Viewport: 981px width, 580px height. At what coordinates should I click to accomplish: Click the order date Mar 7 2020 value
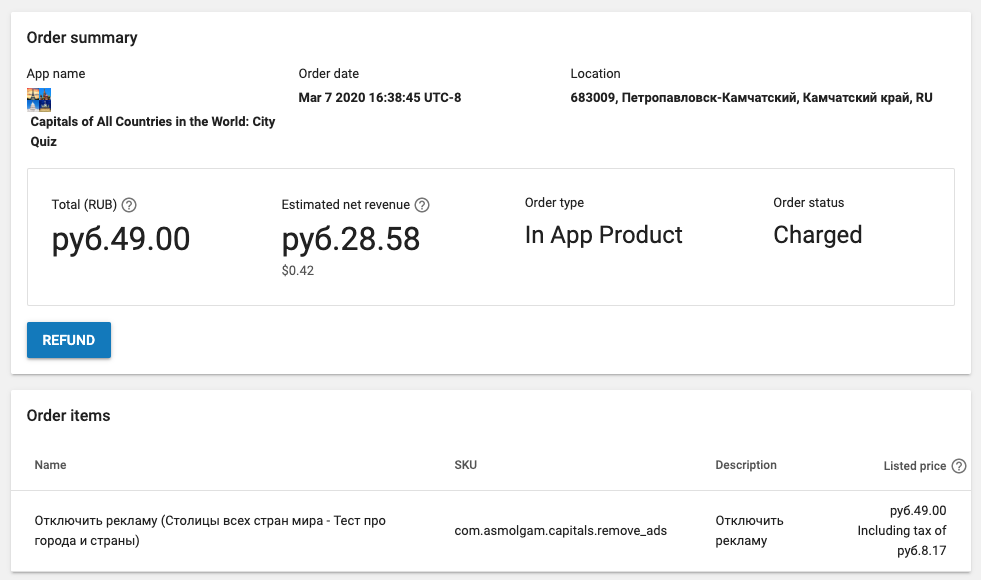point(380,98)
